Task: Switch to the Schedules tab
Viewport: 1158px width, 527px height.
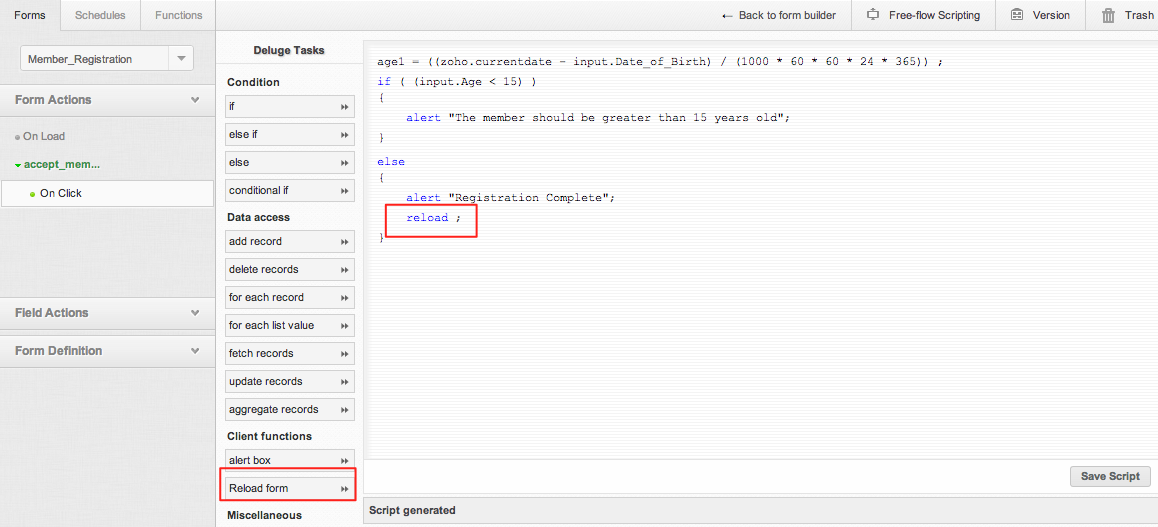Action: tap(100, 15)
